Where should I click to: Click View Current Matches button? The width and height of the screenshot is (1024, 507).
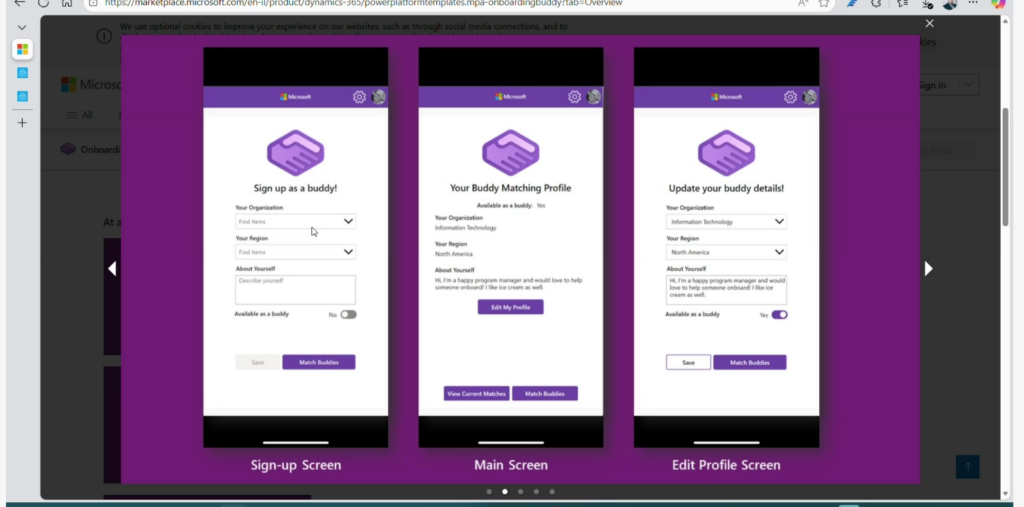(477, 393)
